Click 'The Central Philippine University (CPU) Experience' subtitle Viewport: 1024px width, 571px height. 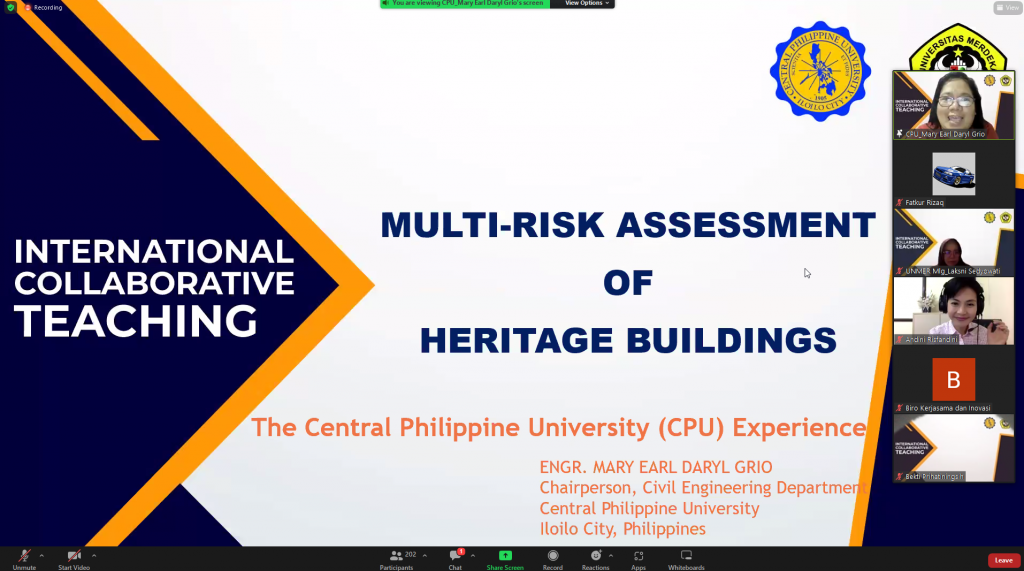pos(559,428)
